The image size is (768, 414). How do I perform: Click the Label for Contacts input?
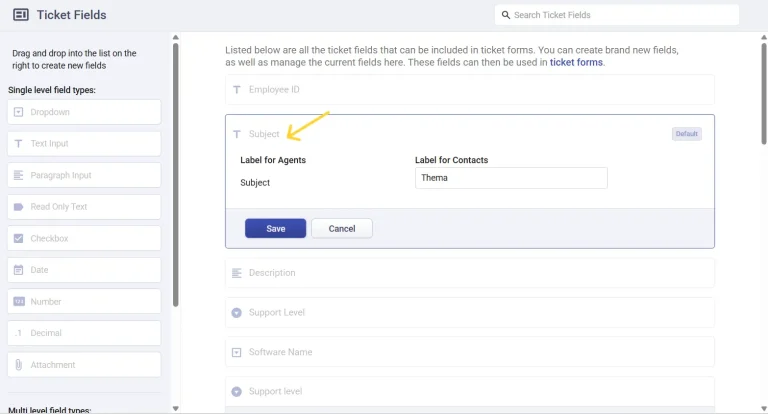[511, 178]
